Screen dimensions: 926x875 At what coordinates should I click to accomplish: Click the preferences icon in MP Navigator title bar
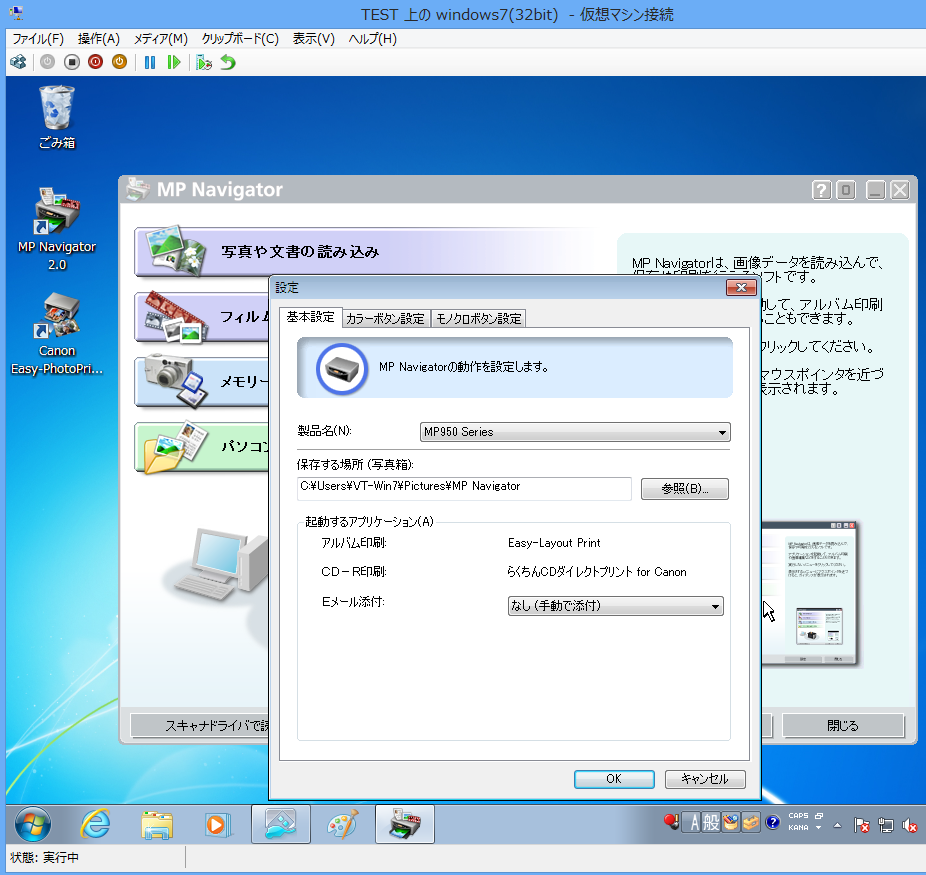846,190
